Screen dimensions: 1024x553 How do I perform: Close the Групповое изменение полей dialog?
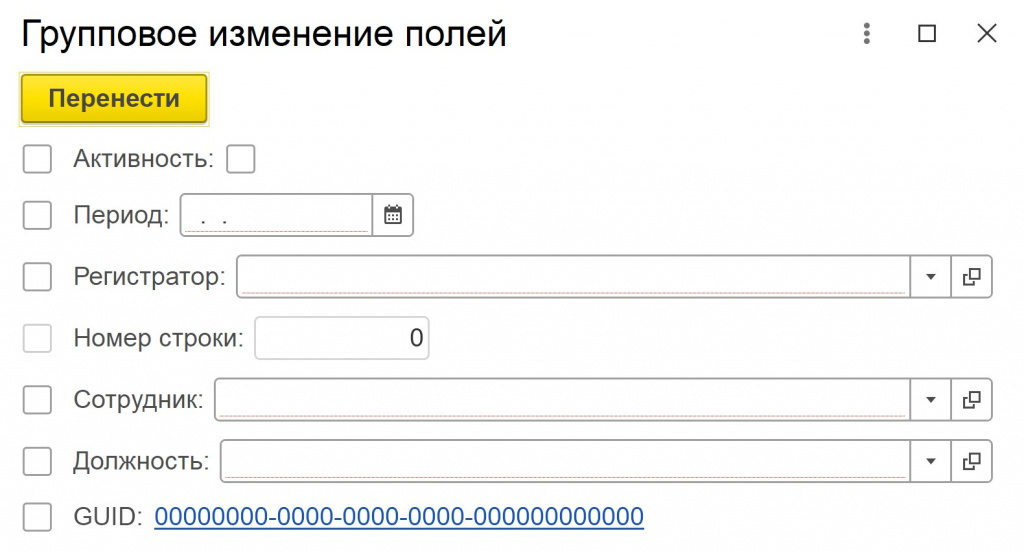tap(987, 34)
